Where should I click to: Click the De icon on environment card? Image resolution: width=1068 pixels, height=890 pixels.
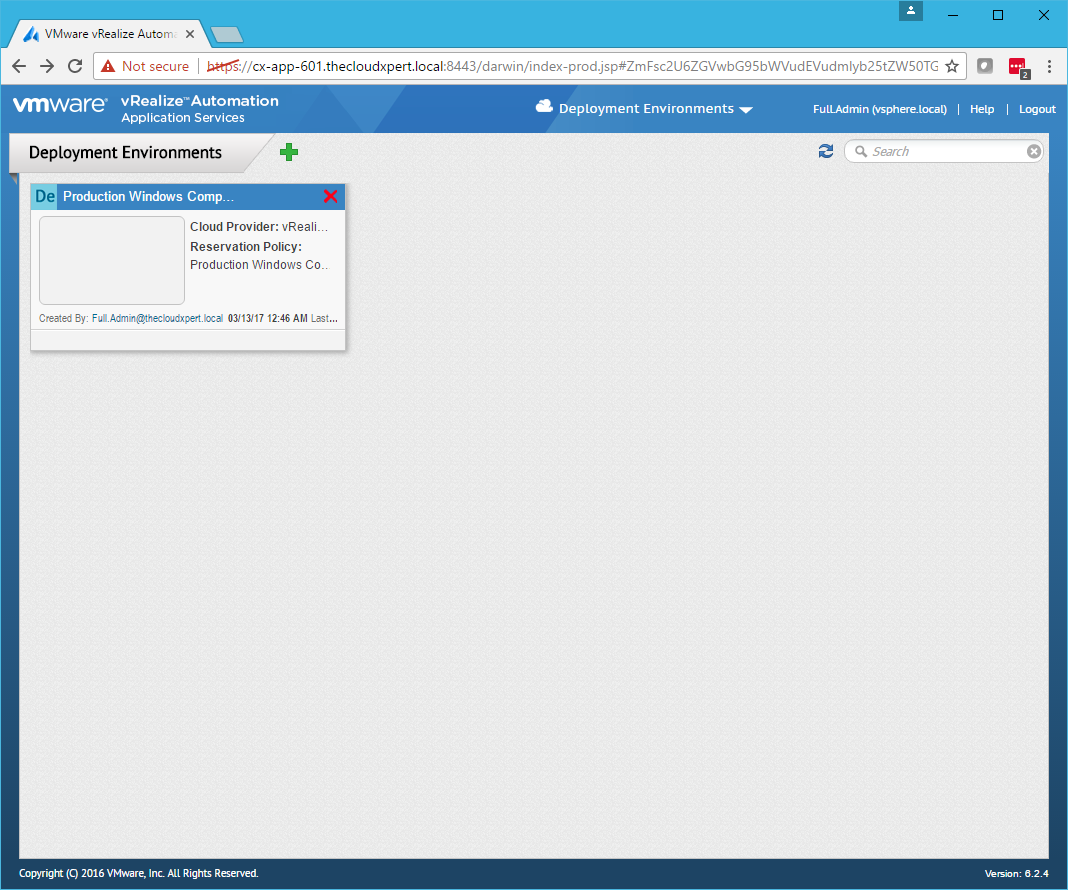tap(45, 197)
